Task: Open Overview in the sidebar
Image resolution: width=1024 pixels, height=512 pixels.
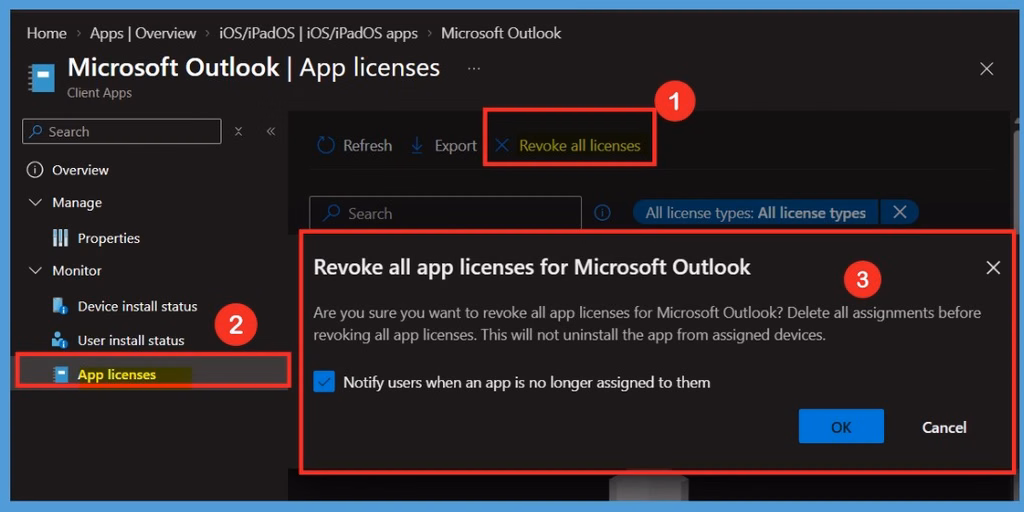Action: click(x=80, y=170)
